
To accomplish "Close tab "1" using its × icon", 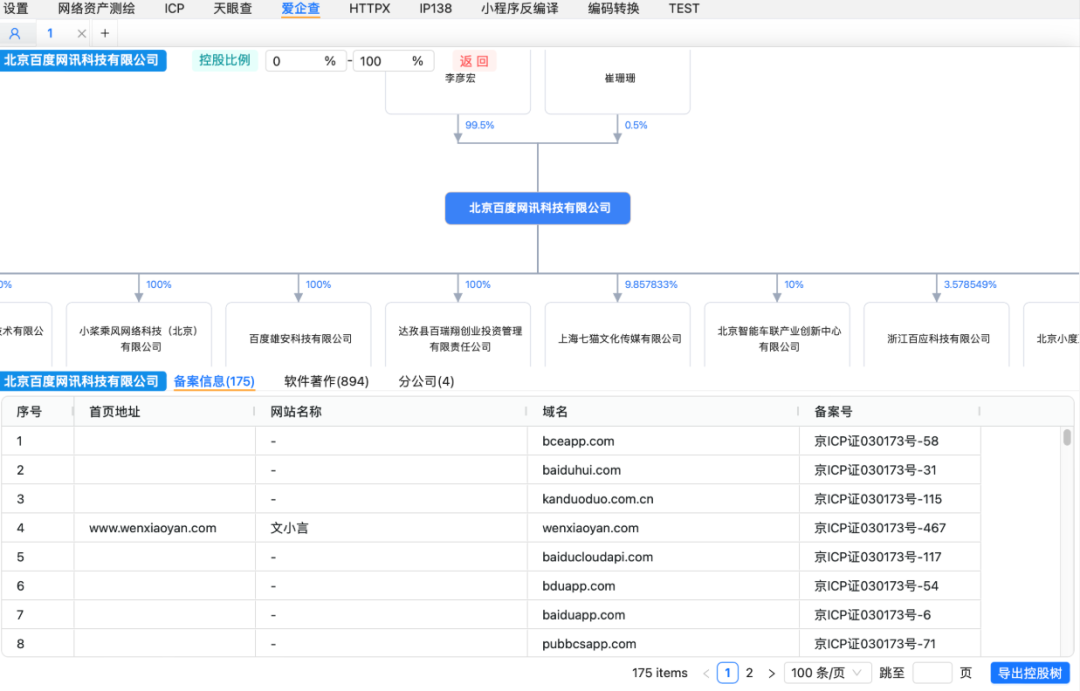I will [x=83, y=33].
